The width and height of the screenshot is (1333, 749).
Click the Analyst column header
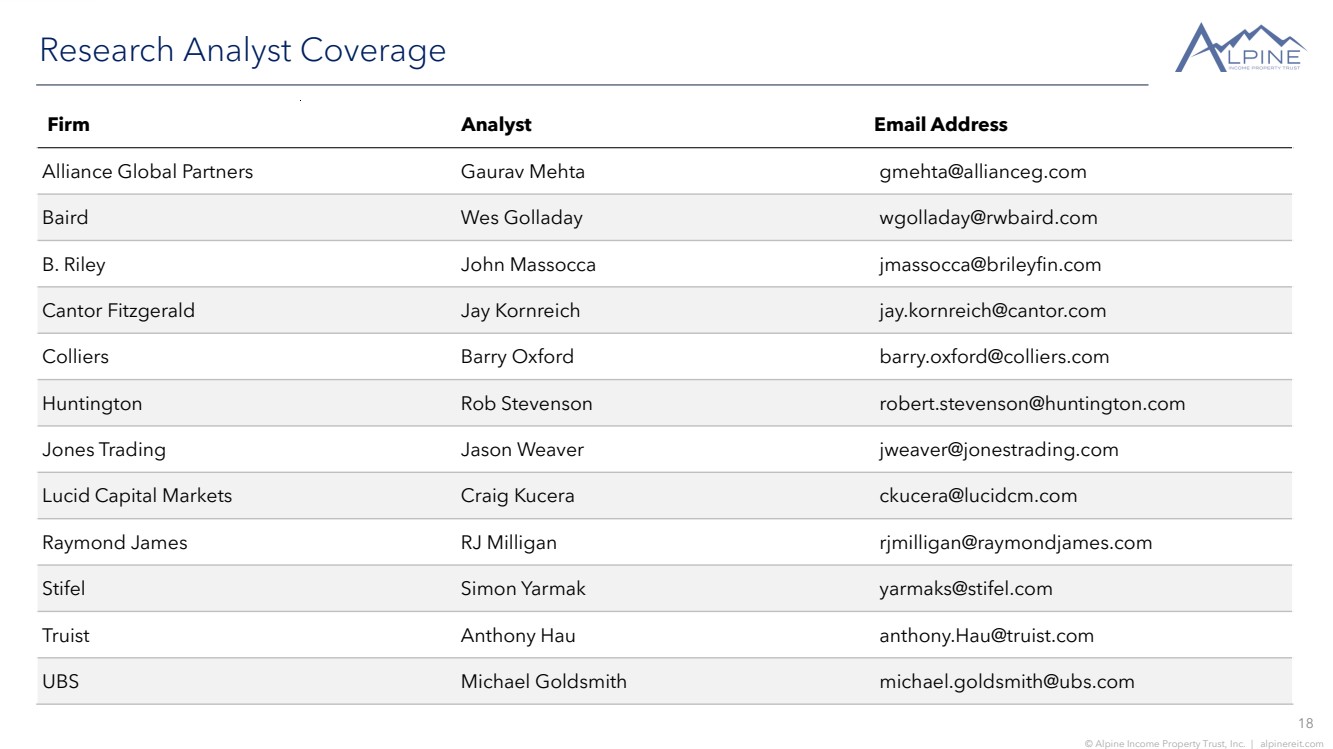point(496,125)
